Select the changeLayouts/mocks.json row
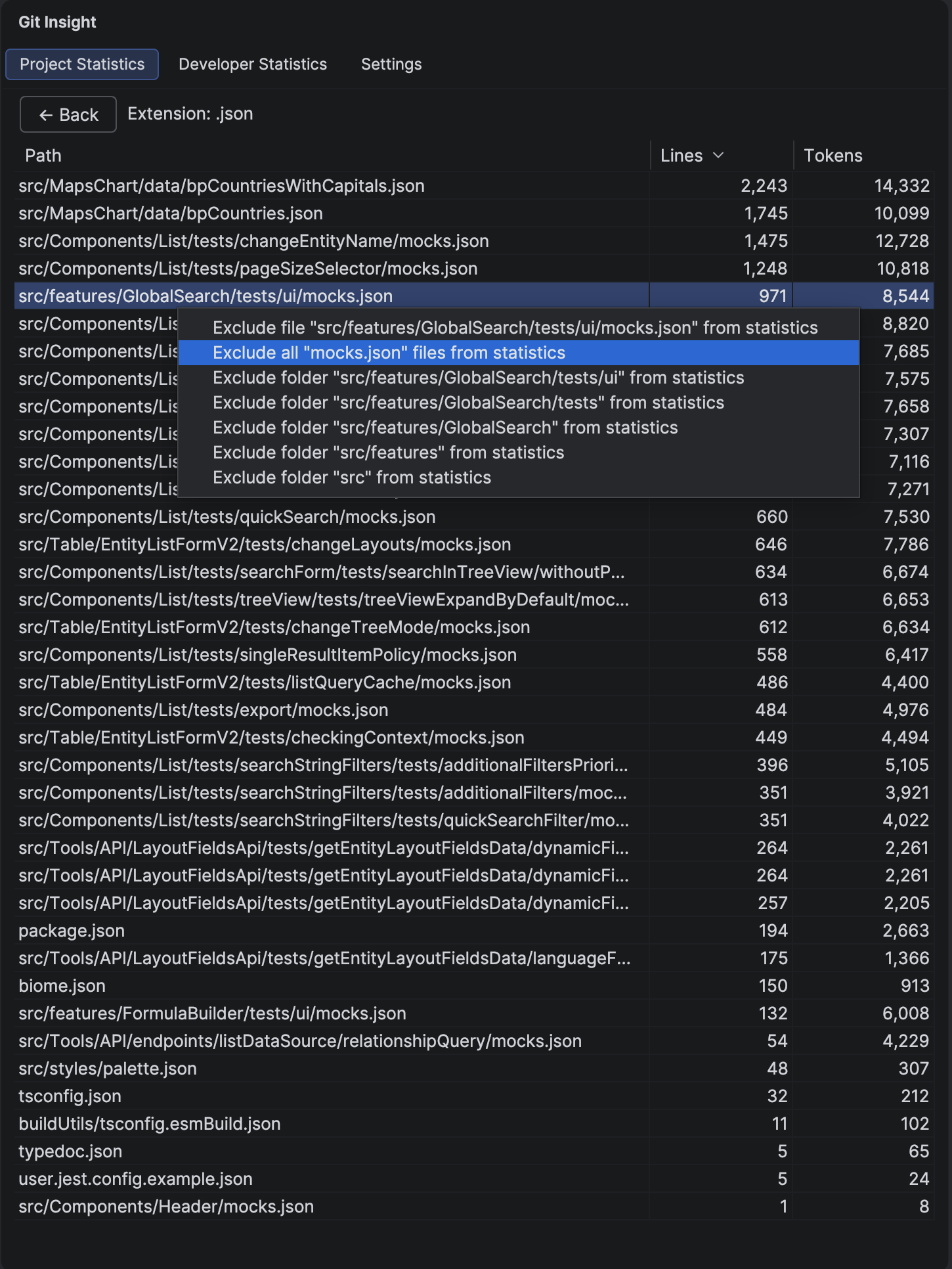The image size is (952, 1269). [474, 545]
